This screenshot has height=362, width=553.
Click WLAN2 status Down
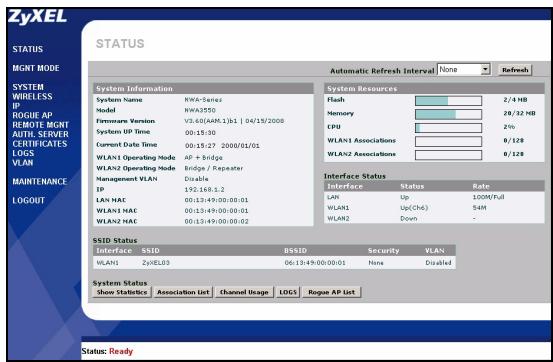[408, 218]
